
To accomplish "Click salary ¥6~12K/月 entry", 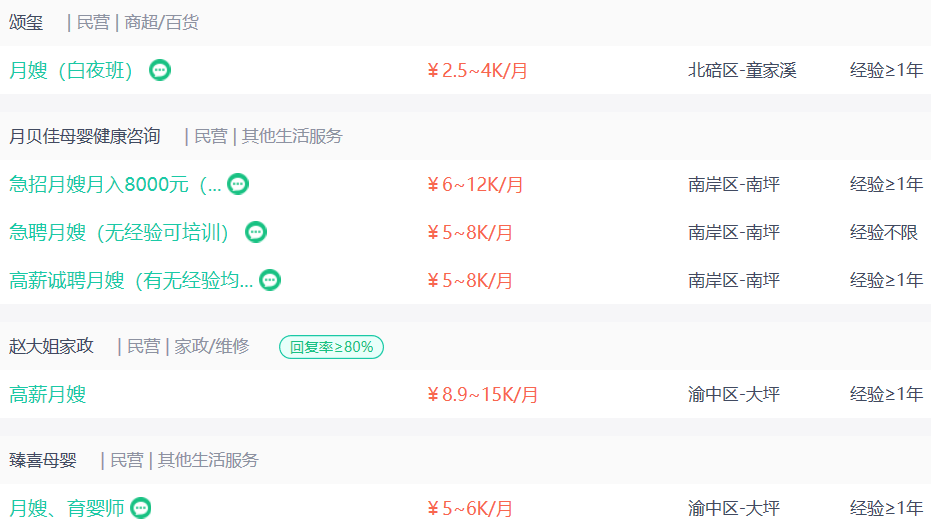I will 475,185.
